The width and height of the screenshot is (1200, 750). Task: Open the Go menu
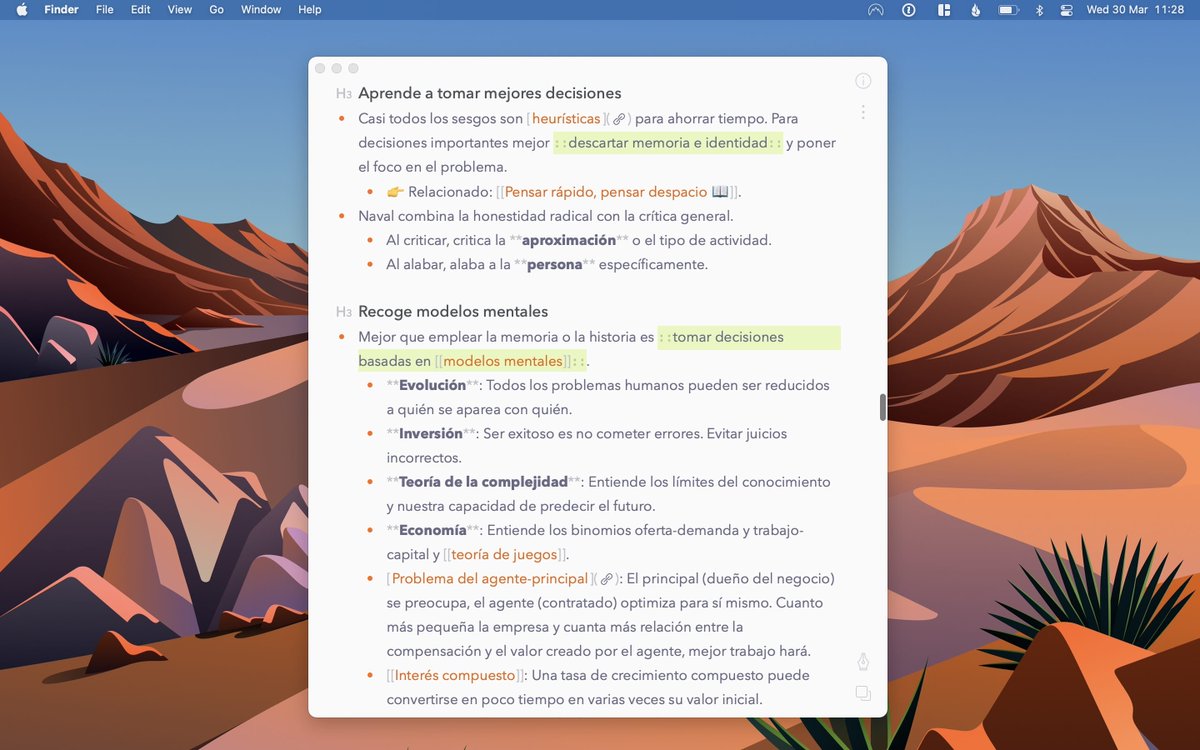point(217,10)
